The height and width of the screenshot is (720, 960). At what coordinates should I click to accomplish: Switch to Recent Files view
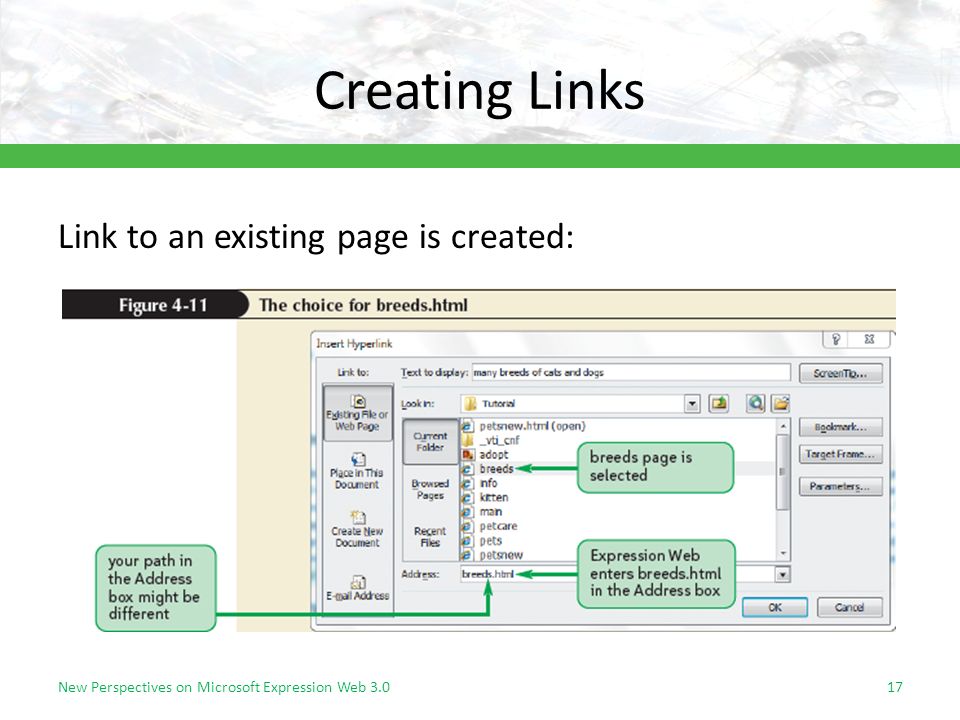point(430,537)
